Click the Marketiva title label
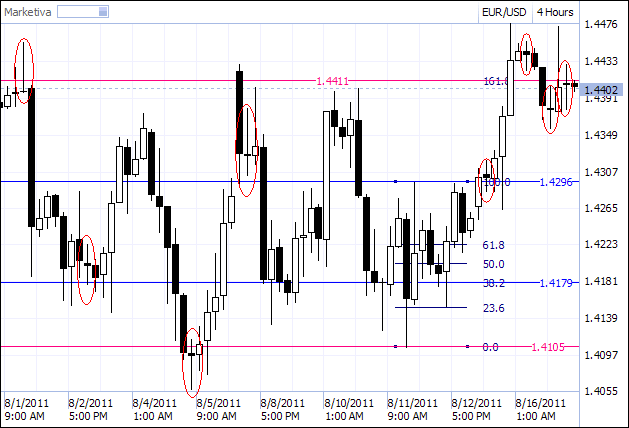This screenshot has height=428, width=629. [x=28, y=12]
